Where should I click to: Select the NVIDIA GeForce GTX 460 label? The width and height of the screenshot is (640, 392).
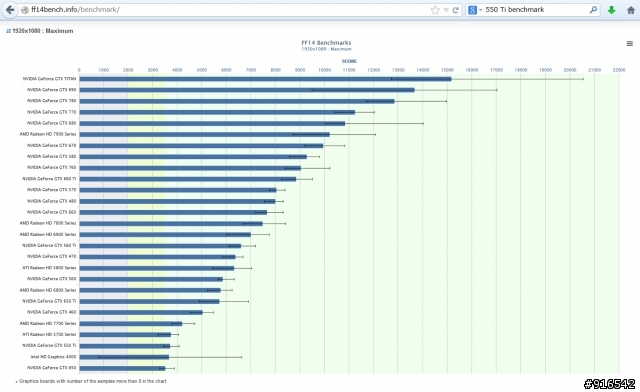[x=51, y=312]
